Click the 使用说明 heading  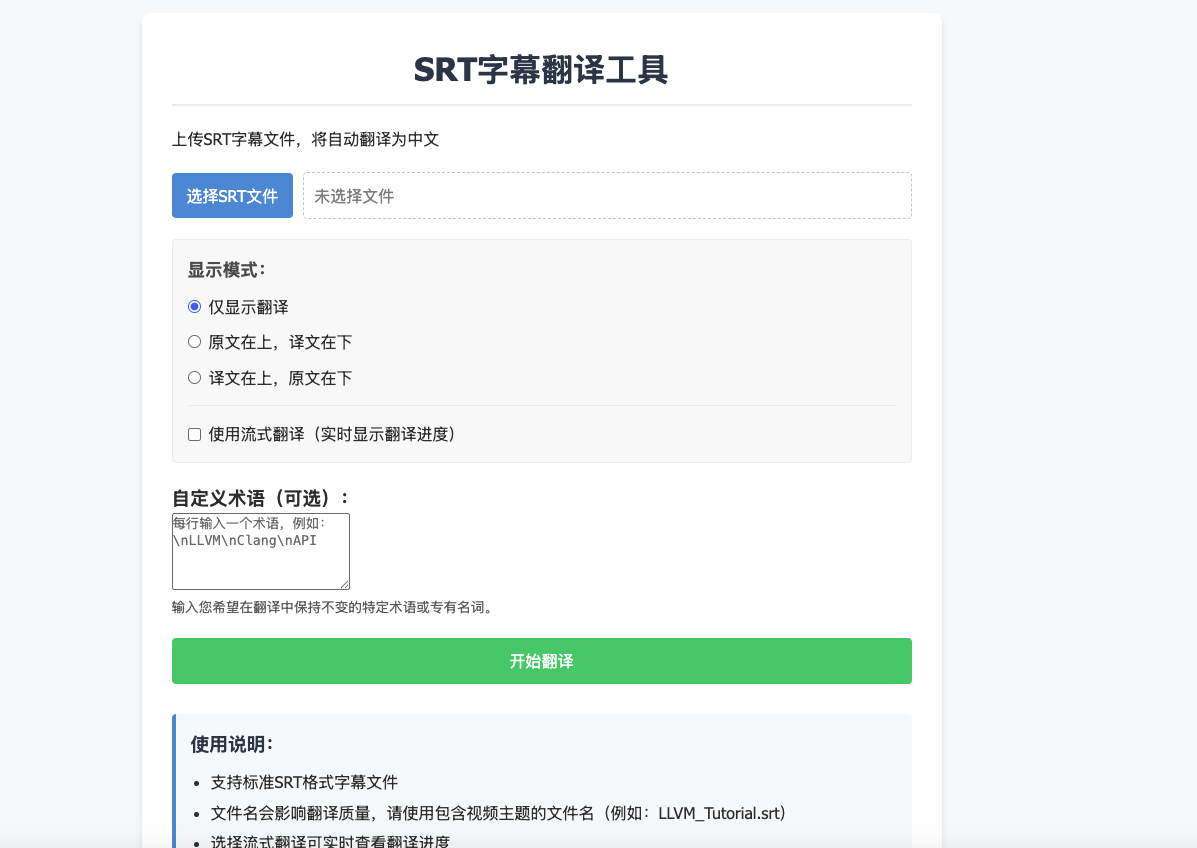coord(232,744)
